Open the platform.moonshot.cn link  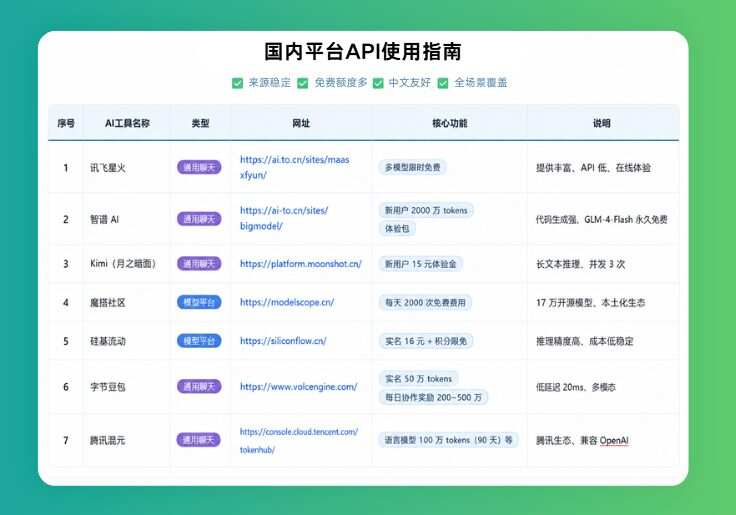[x=301, y=264]
